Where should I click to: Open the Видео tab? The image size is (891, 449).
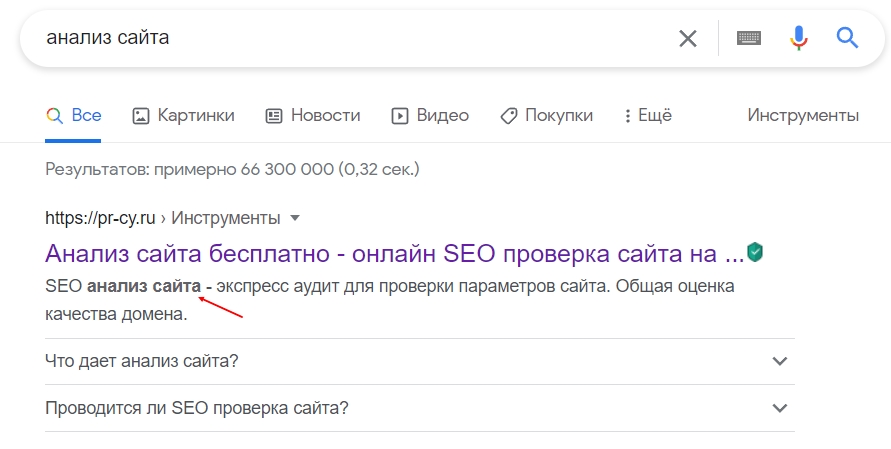430,116
